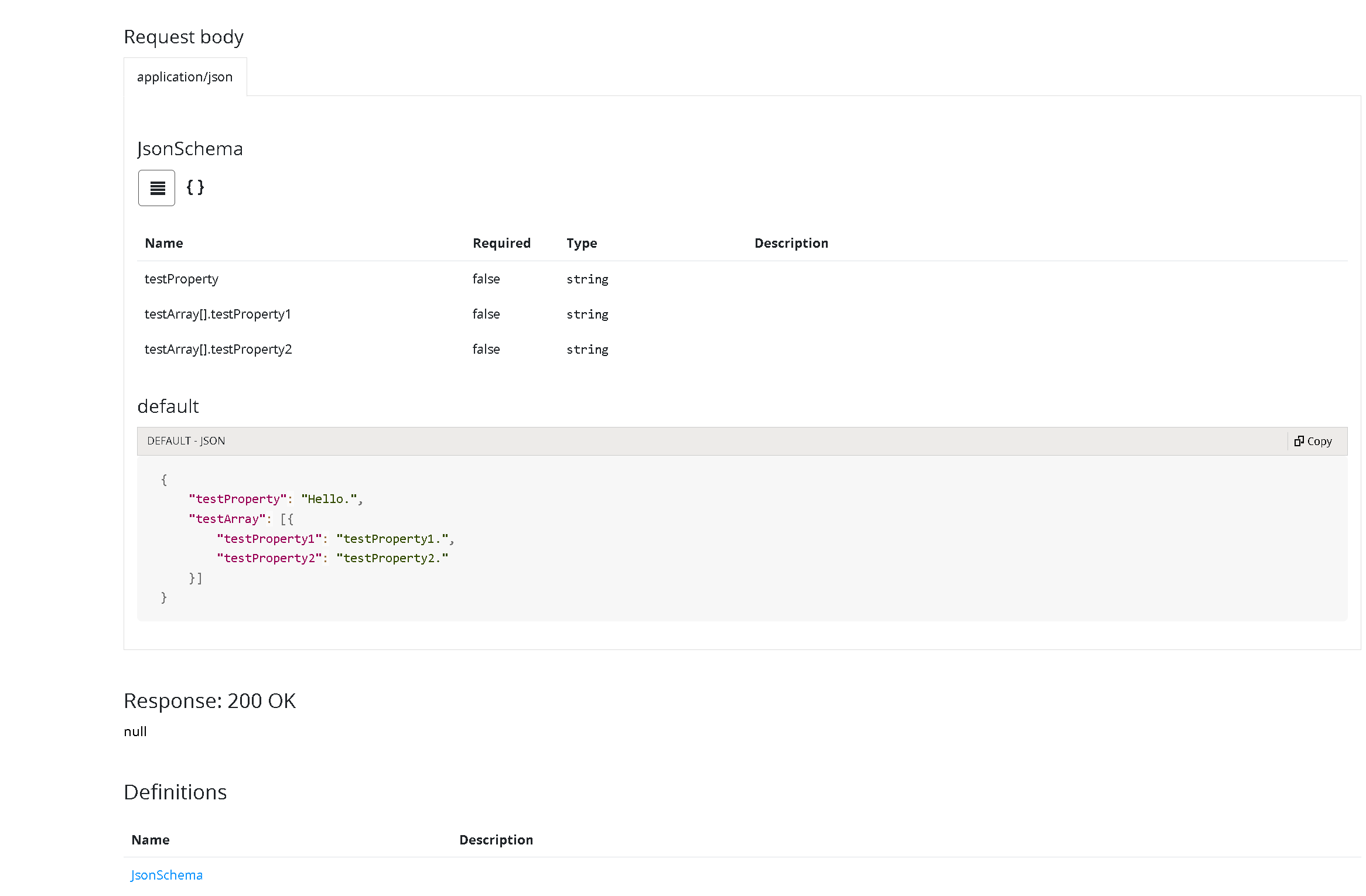Click the testArray[].testProperty2 row name

(218, 350)
